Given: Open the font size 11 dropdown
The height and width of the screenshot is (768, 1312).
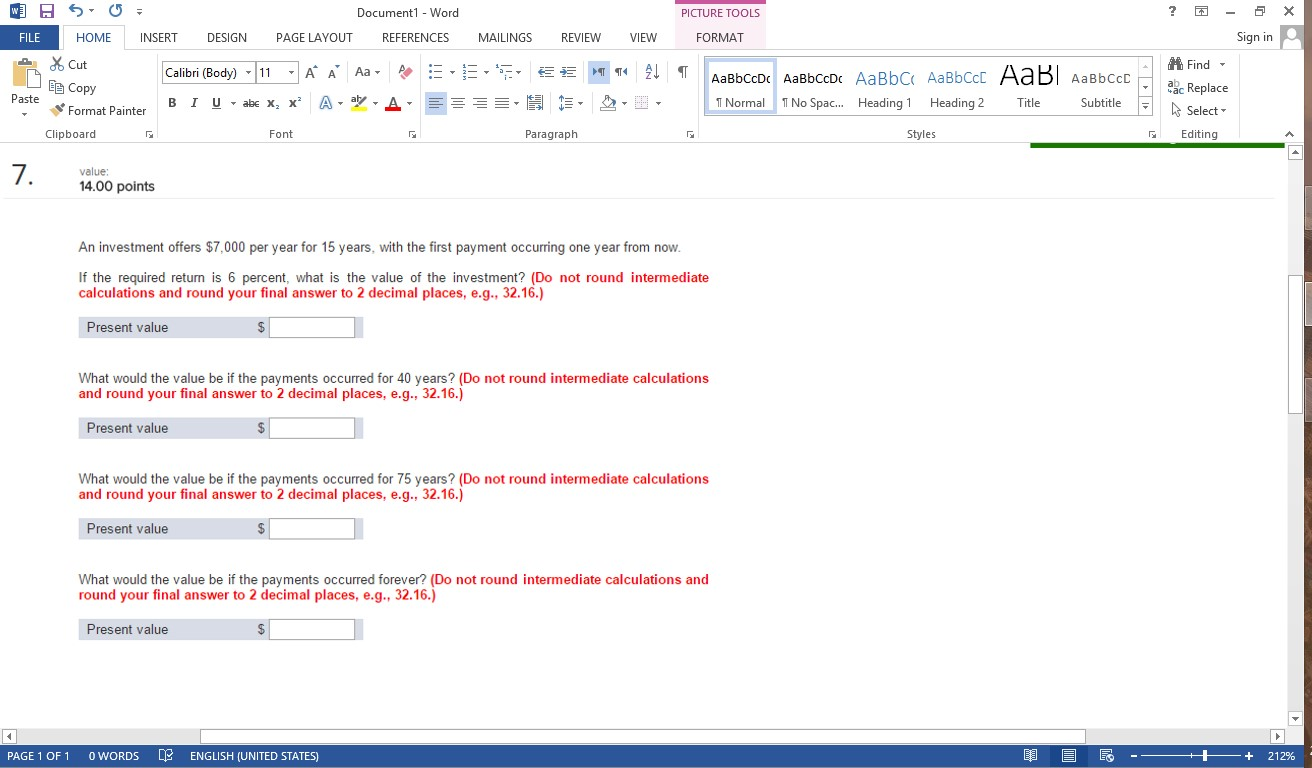Looking at the screenshot, I should (292, 73).
